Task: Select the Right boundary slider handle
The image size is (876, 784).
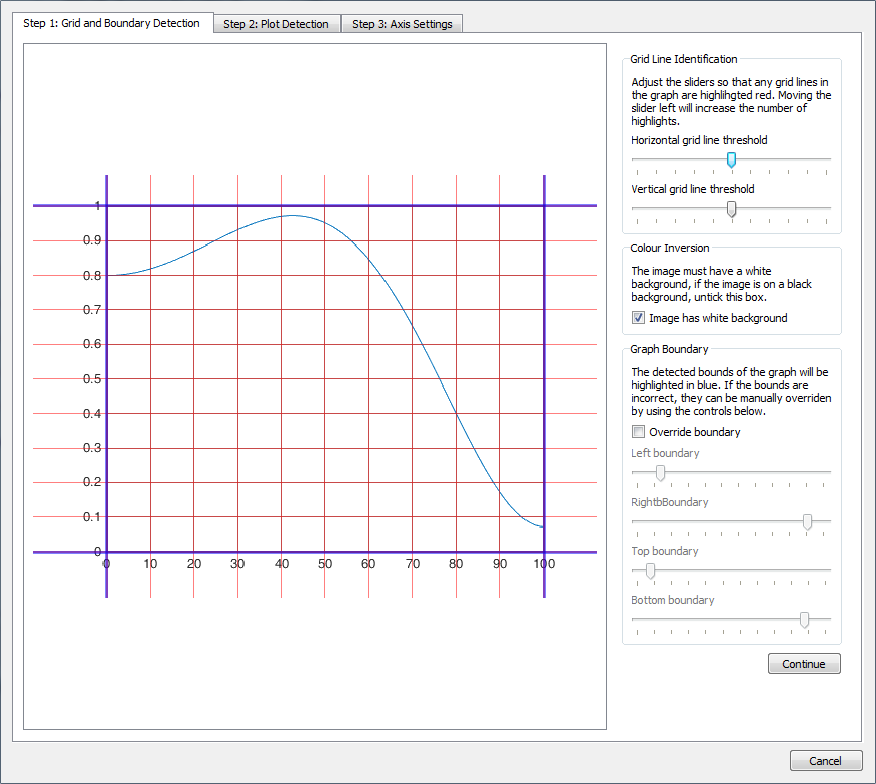Action: pyautogui.click(x=807, y=521)
